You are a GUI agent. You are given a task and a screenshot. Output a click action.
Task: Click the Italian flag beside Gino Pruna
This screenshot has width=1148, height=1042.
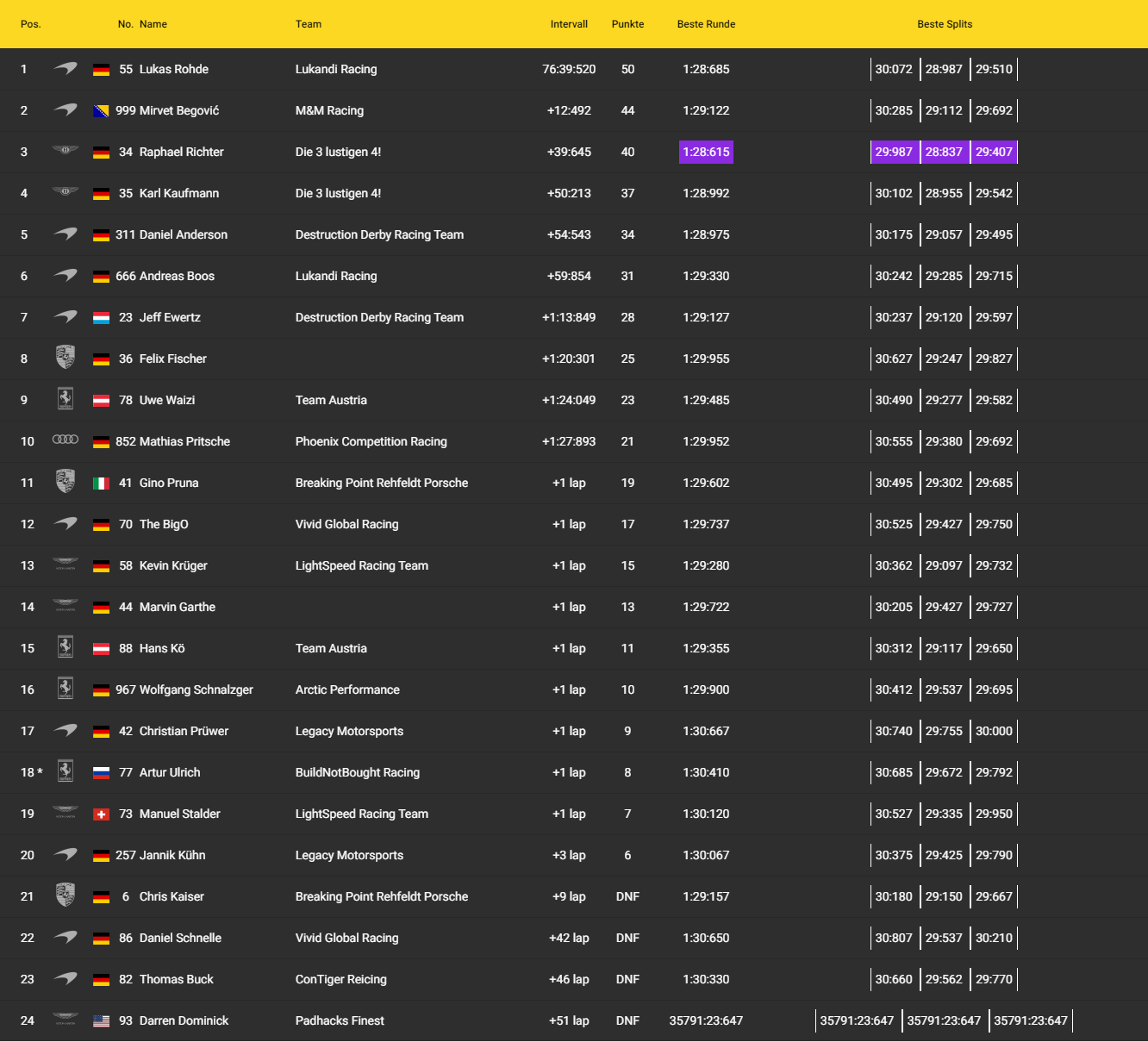tap(101, 484)
